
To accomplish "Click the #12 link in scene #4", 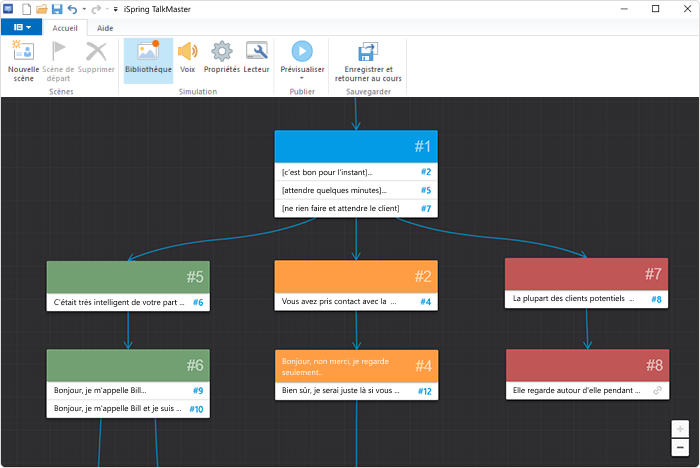I will pos(425,392).
